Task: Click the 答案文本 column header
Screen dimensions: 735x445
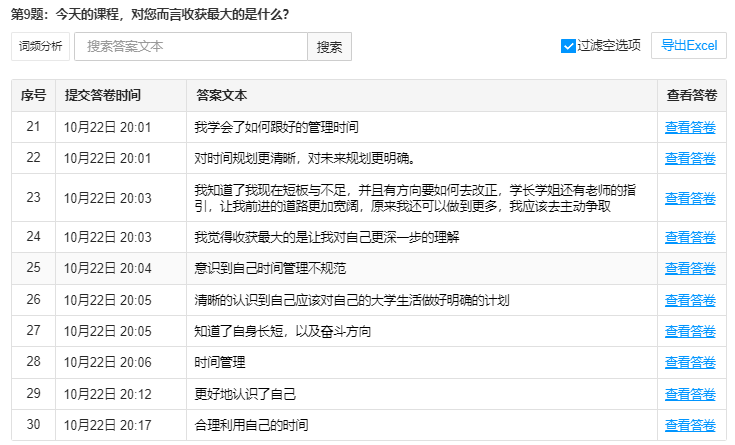Action: point(221,96)
